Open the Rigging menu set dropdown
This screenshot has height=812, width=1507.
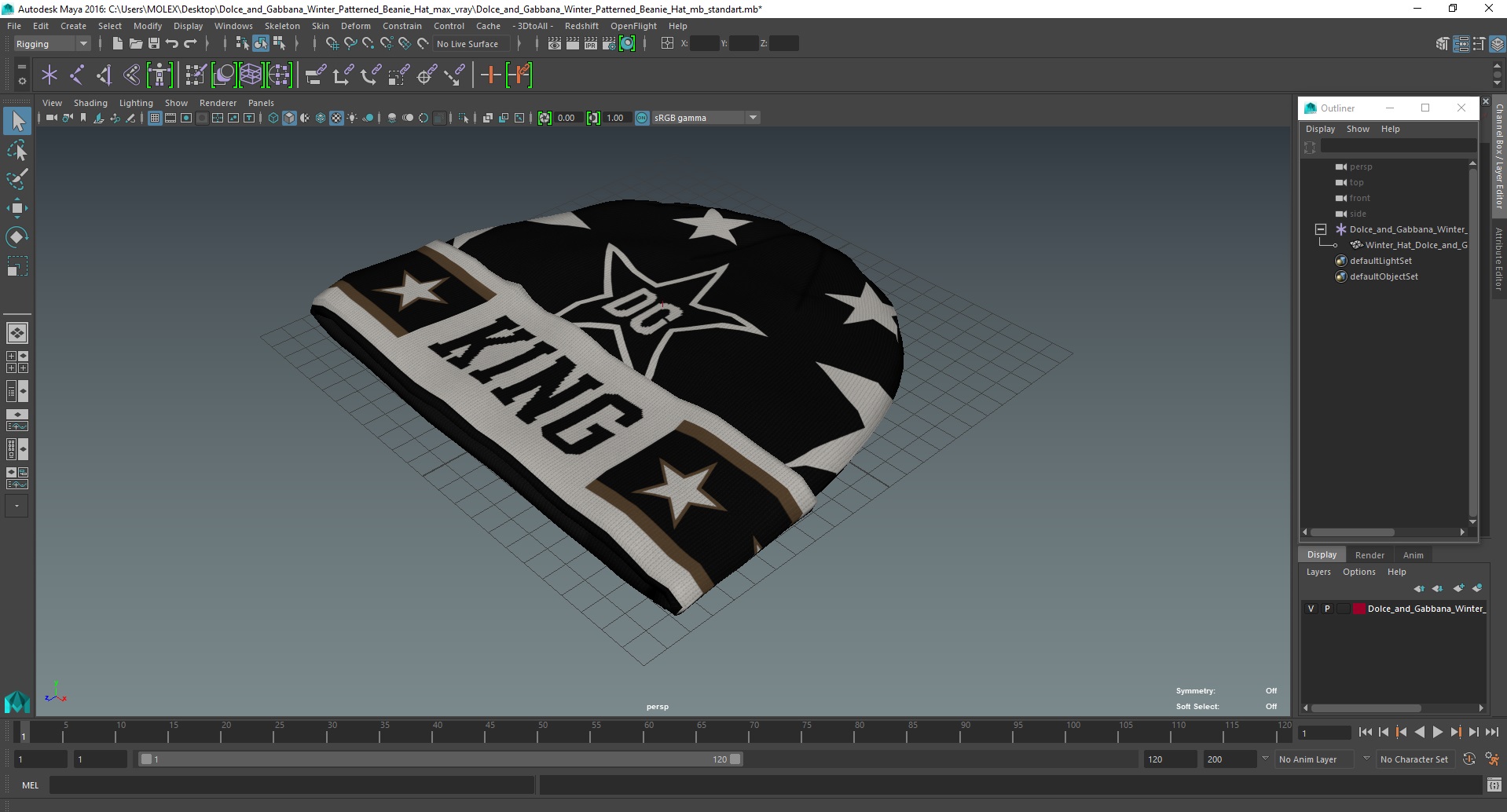(52, 44)
